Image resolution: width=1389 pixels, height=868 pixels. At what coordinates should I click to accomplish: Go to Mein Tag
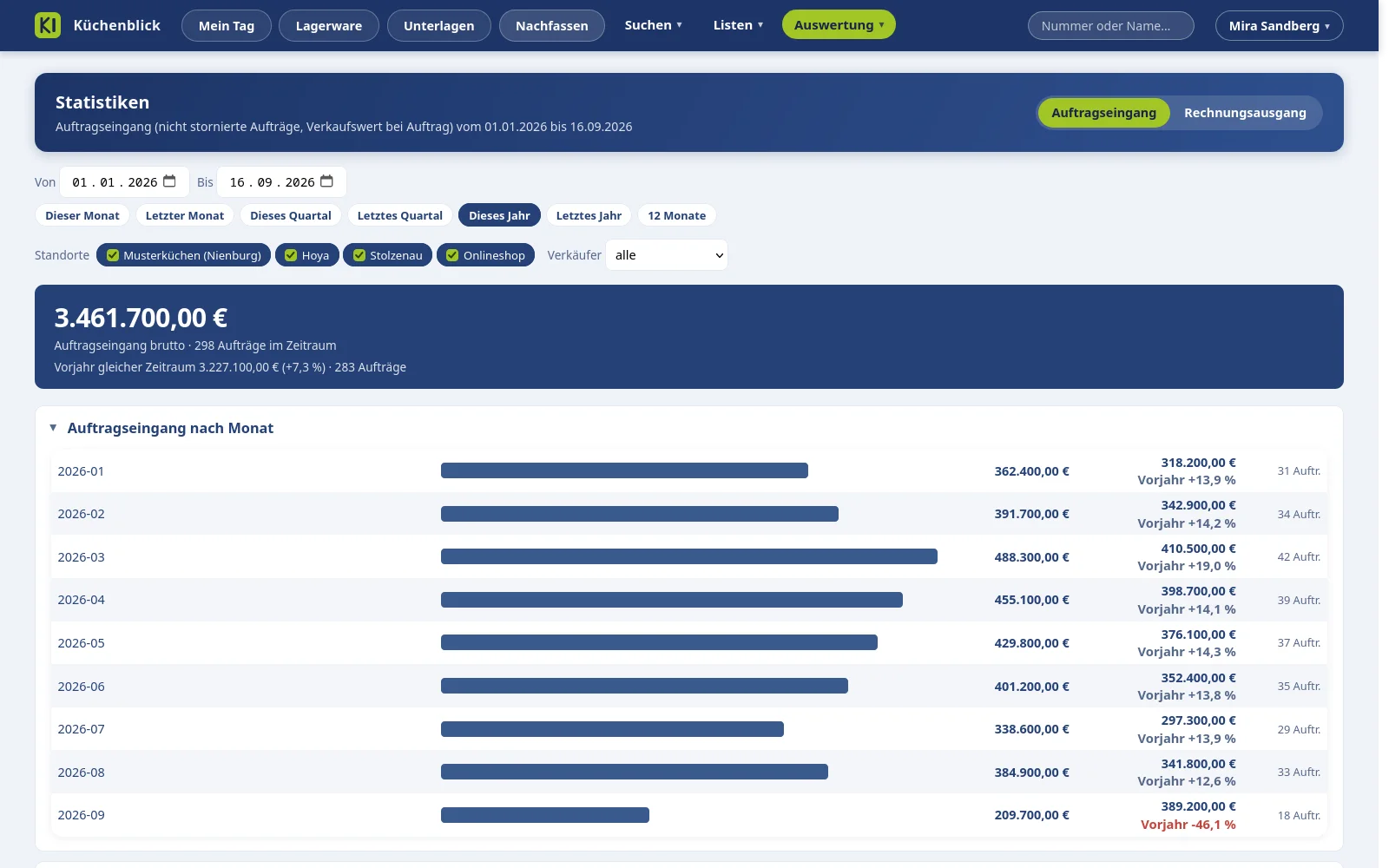pos(227,26)
